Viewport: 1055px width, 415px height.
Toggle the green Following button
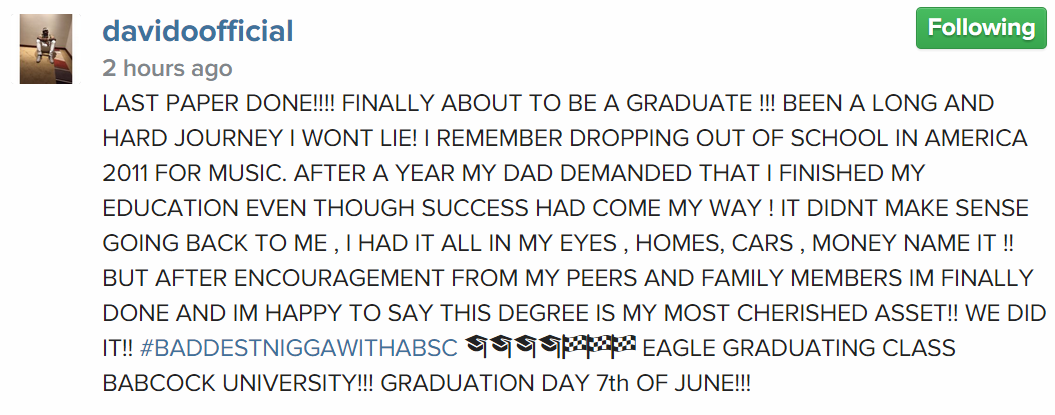981,28
